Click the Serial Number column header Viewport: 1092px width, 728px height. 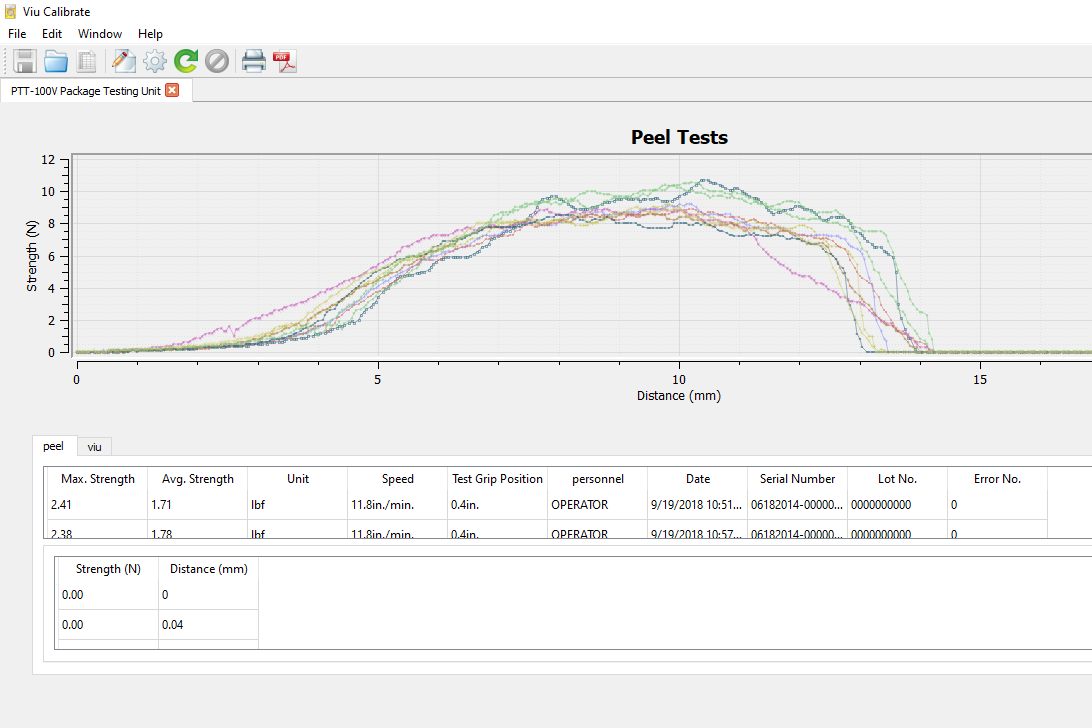[x=797, y=479]
